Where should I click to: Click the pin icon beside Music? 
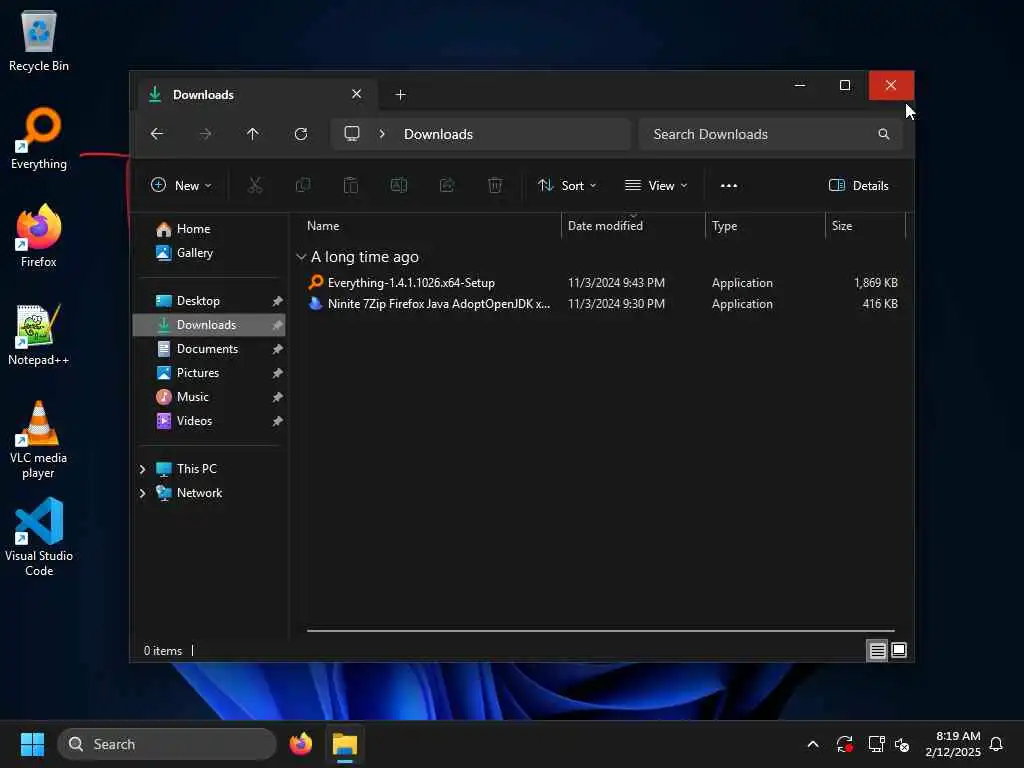coord(278,397)
